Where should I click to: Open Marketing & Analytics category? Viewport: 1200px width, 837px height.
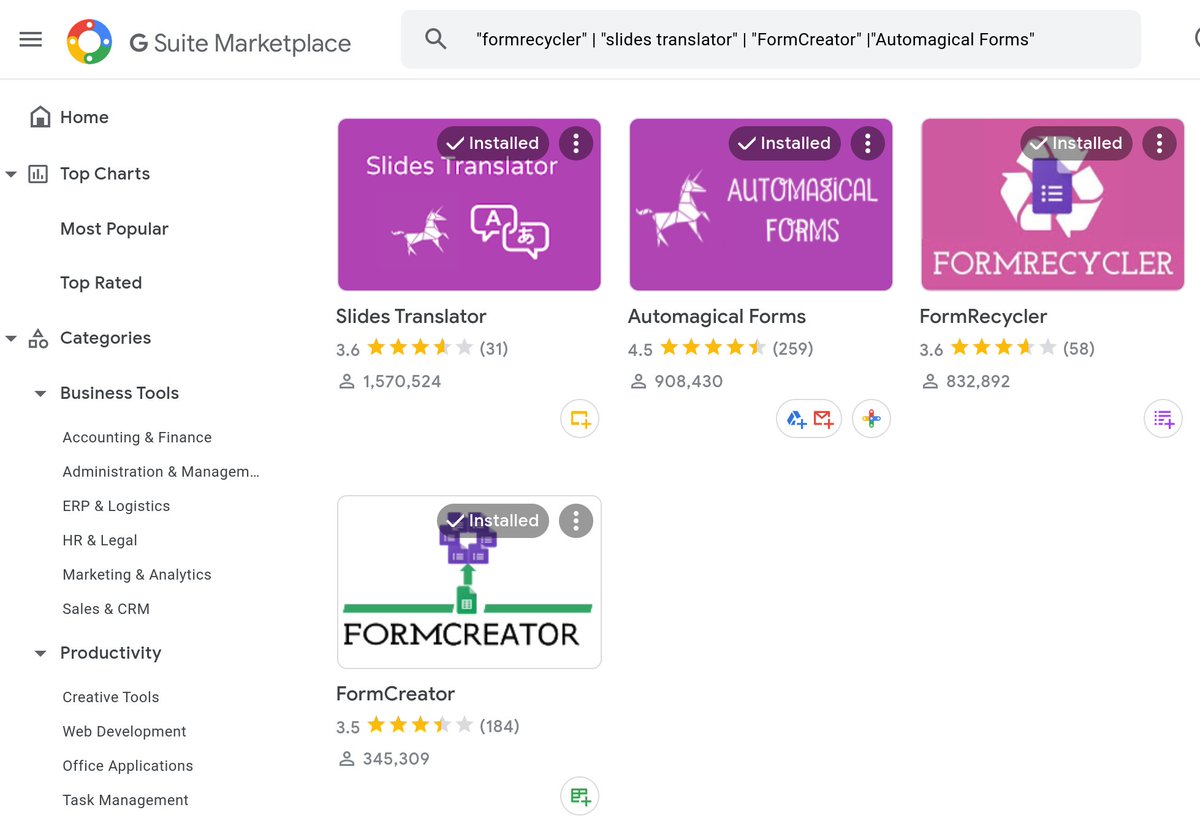[x=137, y=574]
